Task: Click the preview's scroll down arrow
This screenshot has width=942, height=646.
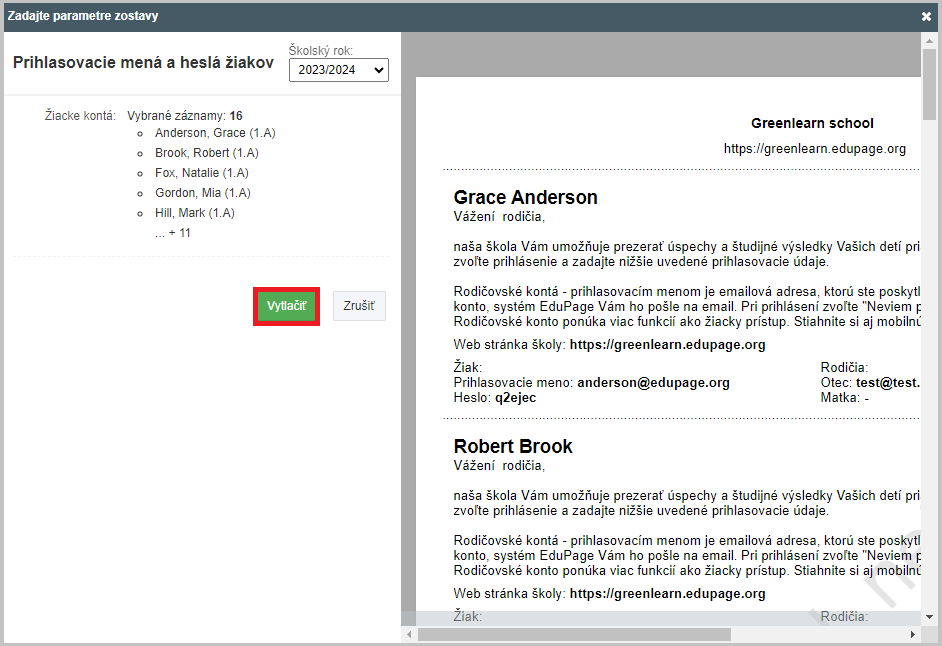Action: [929, 617]
